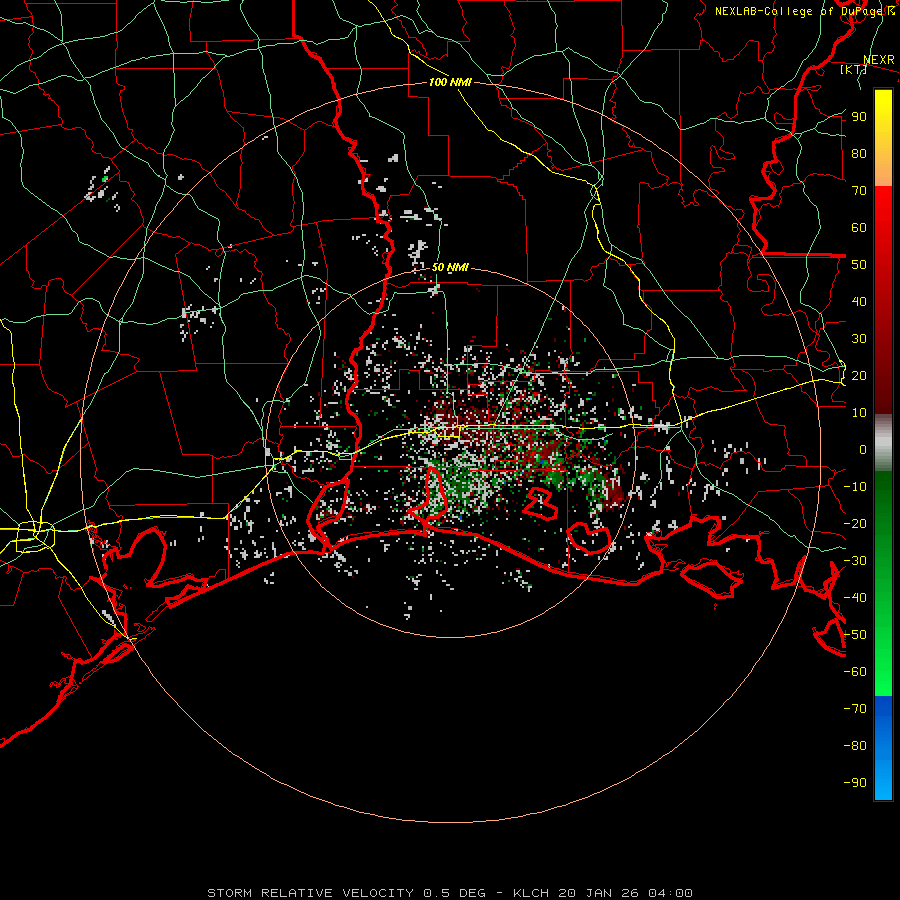Image resolution: width=900 pixels, height=900 pixels.
Task: Click the positive "50" scale value
Action: tap(859, 265)
